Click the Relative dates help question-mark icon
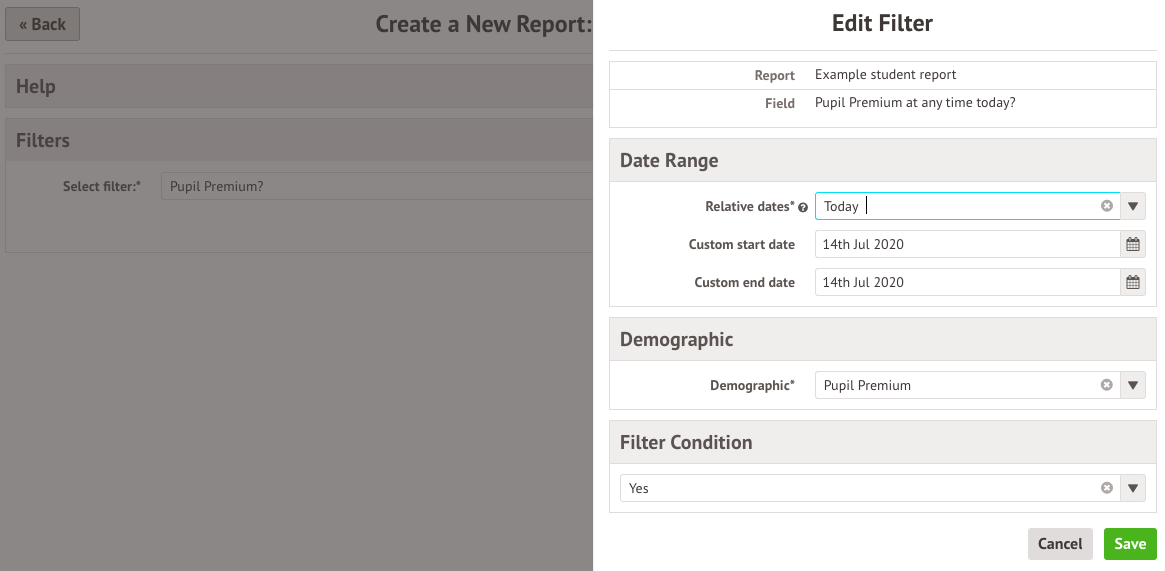The height and width of the screenshot is (571, 1165). pos(803,207)
